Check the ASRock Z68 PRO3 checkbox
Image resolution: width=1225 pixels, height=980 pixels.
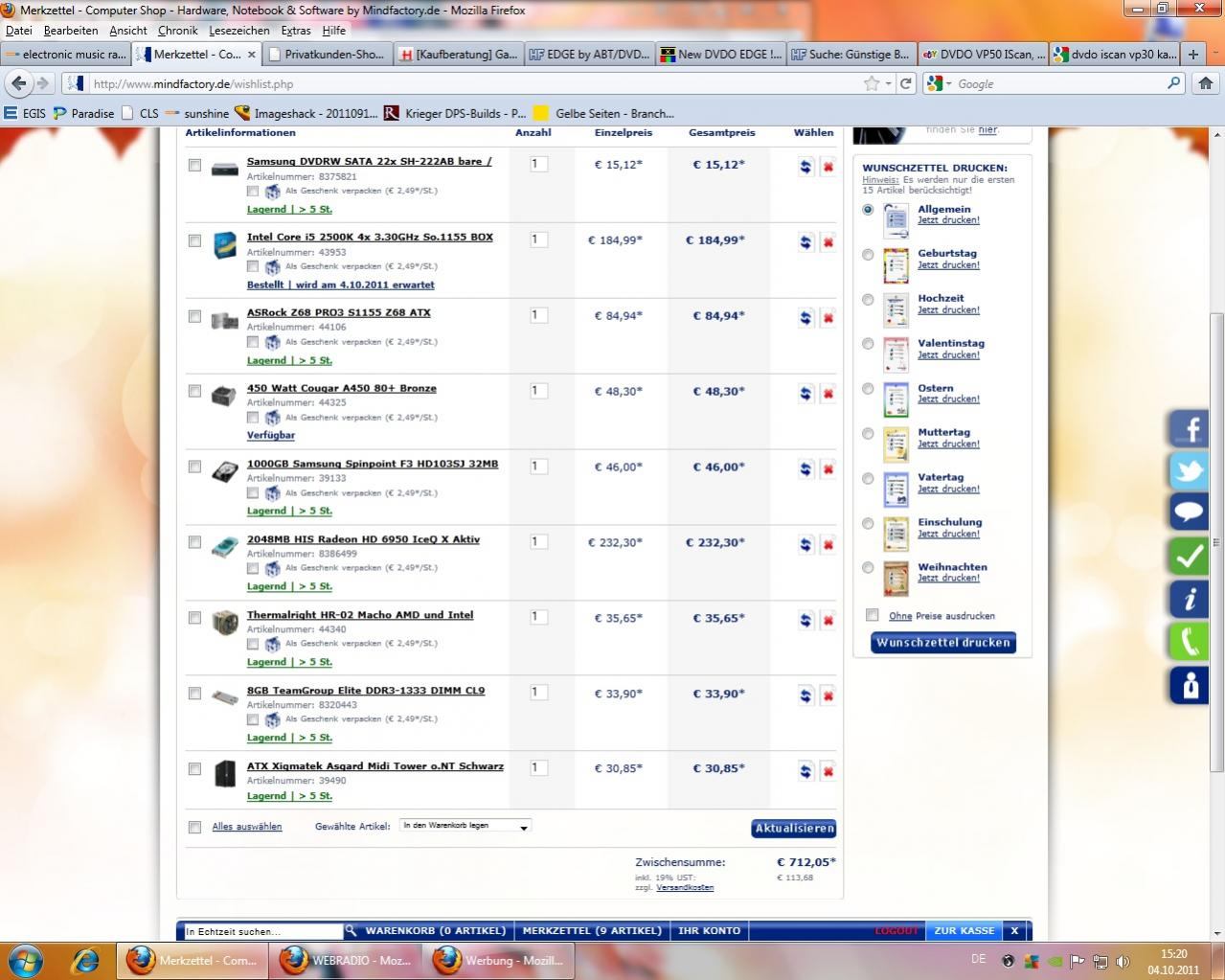pyautogui.click(x=194, y=317)
